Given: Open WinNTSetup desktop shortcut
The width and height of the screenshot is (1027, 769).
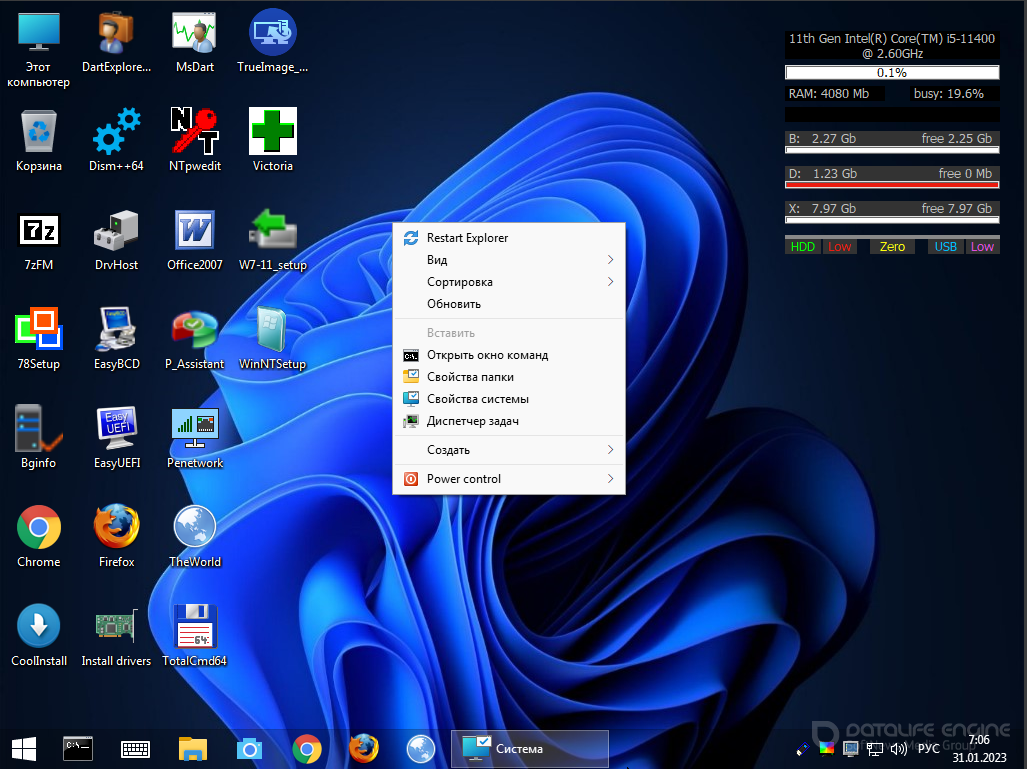Looking at the screenshot, I should point(272,331).
